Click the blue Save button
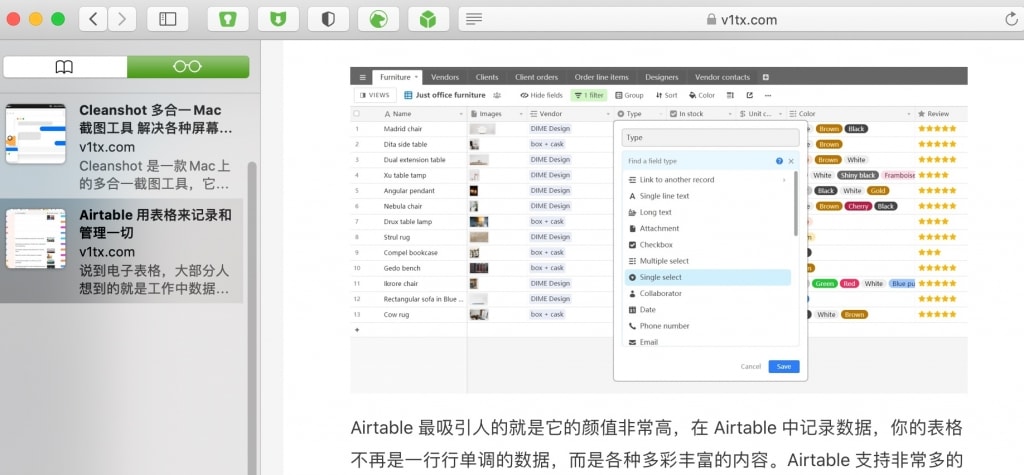 (x=784, y=367)
